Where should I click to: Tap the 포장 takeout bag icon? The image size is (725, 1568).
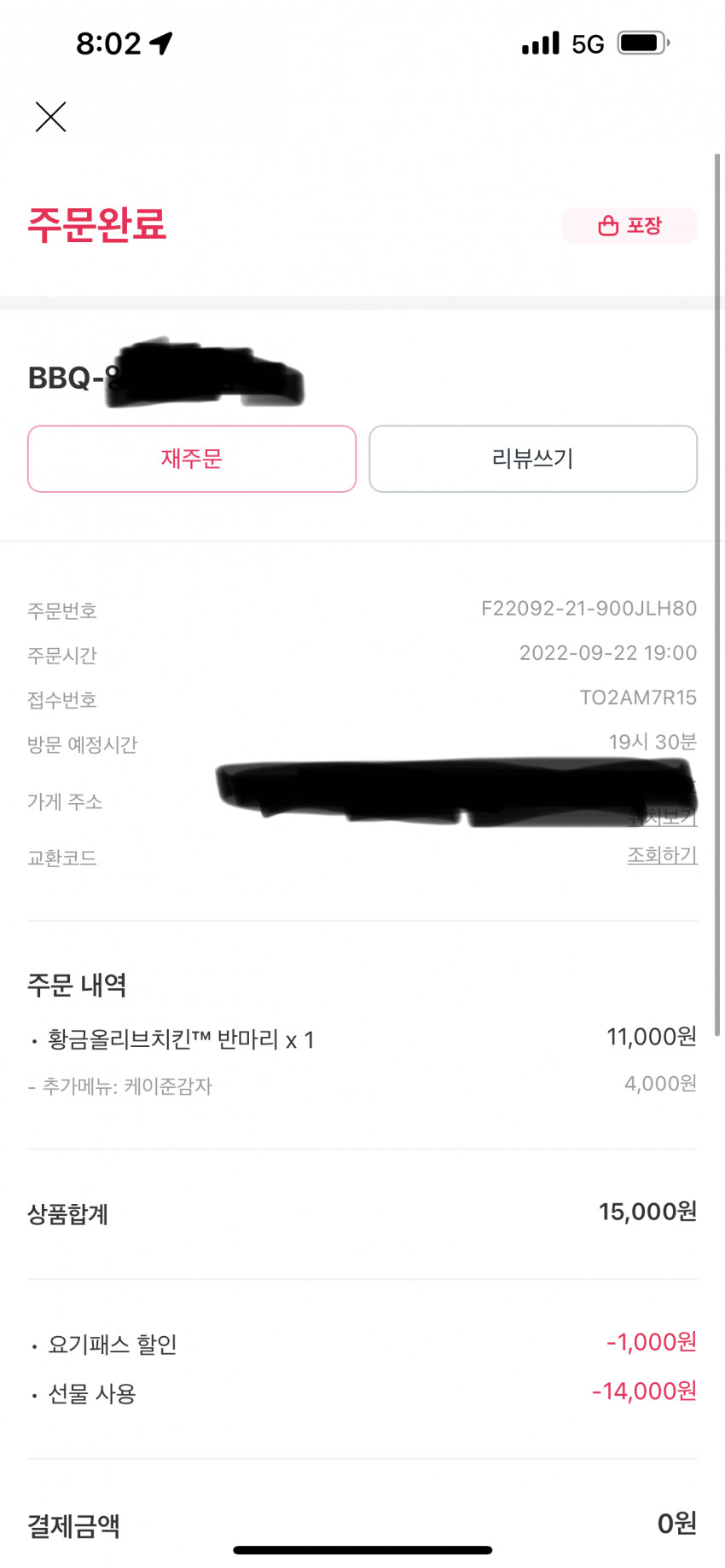tap(607, 226)
